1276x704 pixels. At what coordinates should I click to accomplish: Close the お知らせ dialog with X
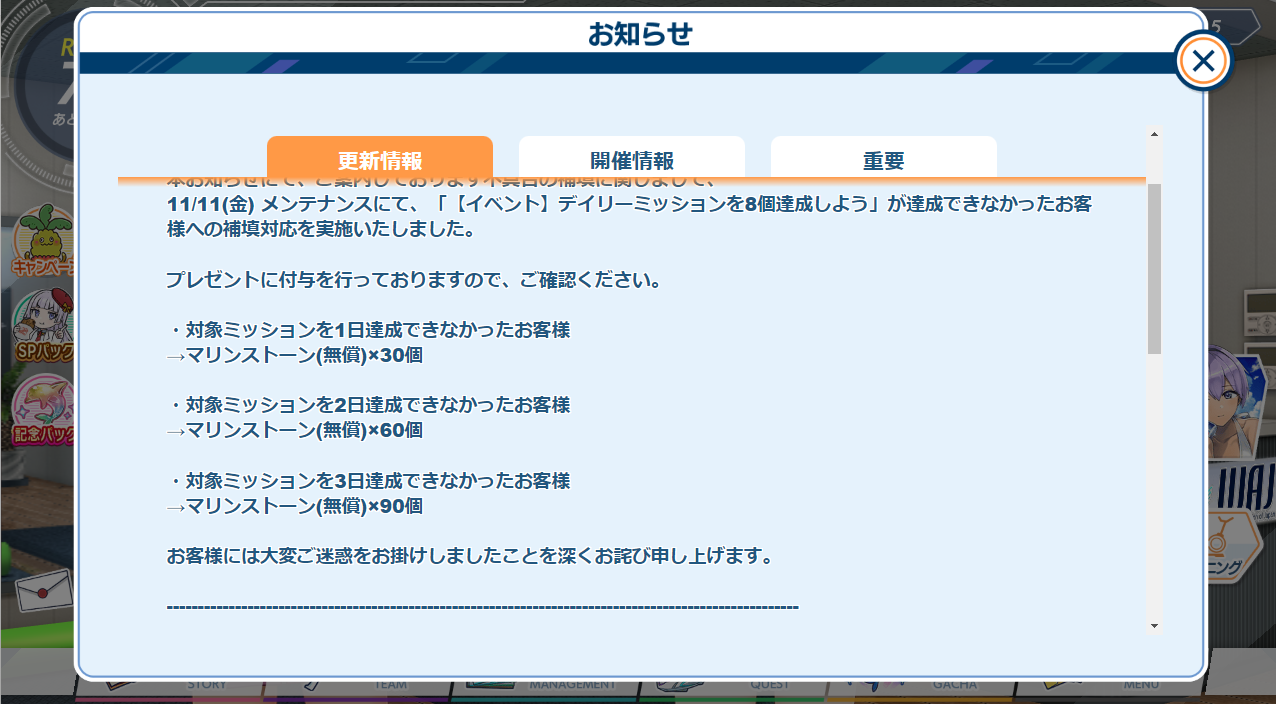click(x=1204, y=62)
